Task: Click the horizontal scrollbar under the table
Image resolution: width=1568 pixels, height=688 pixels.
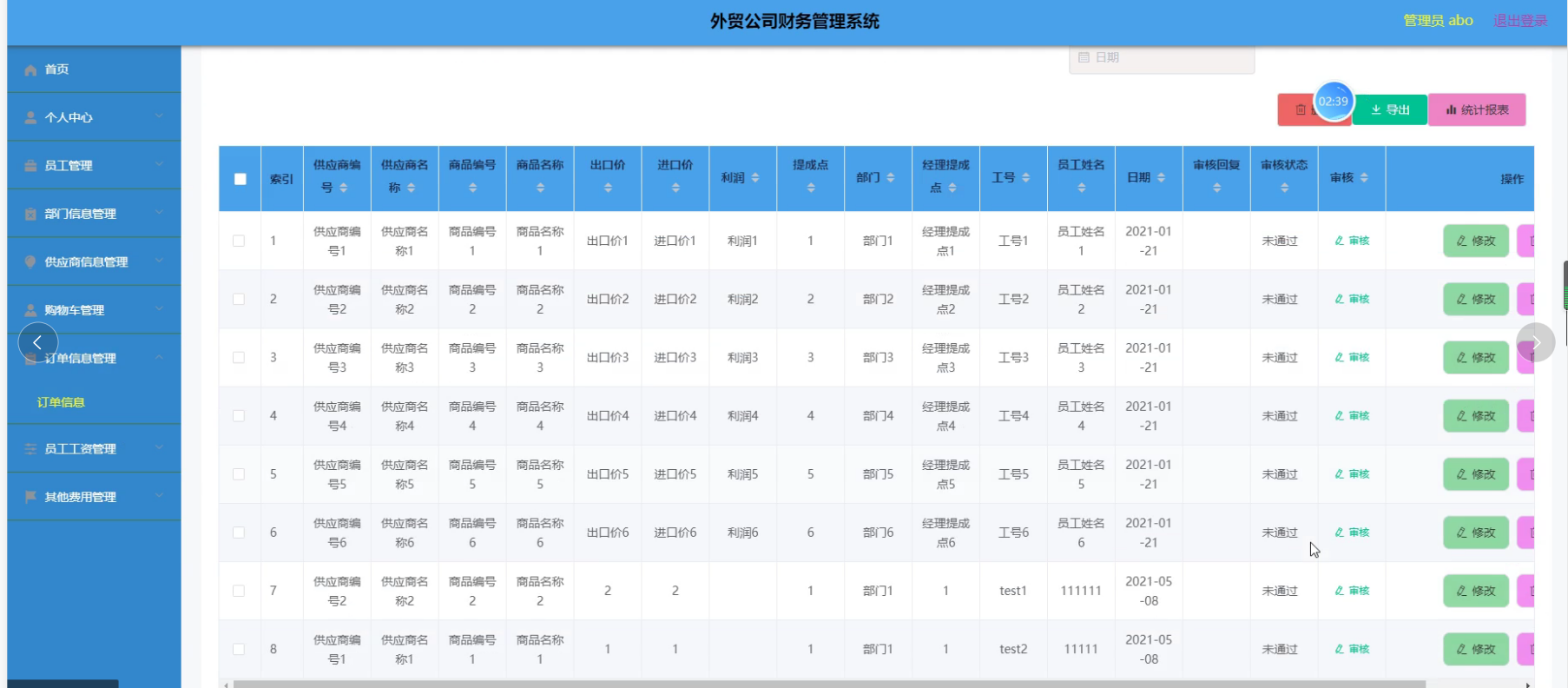Action: pyautogui.click(x=829, y=685)
